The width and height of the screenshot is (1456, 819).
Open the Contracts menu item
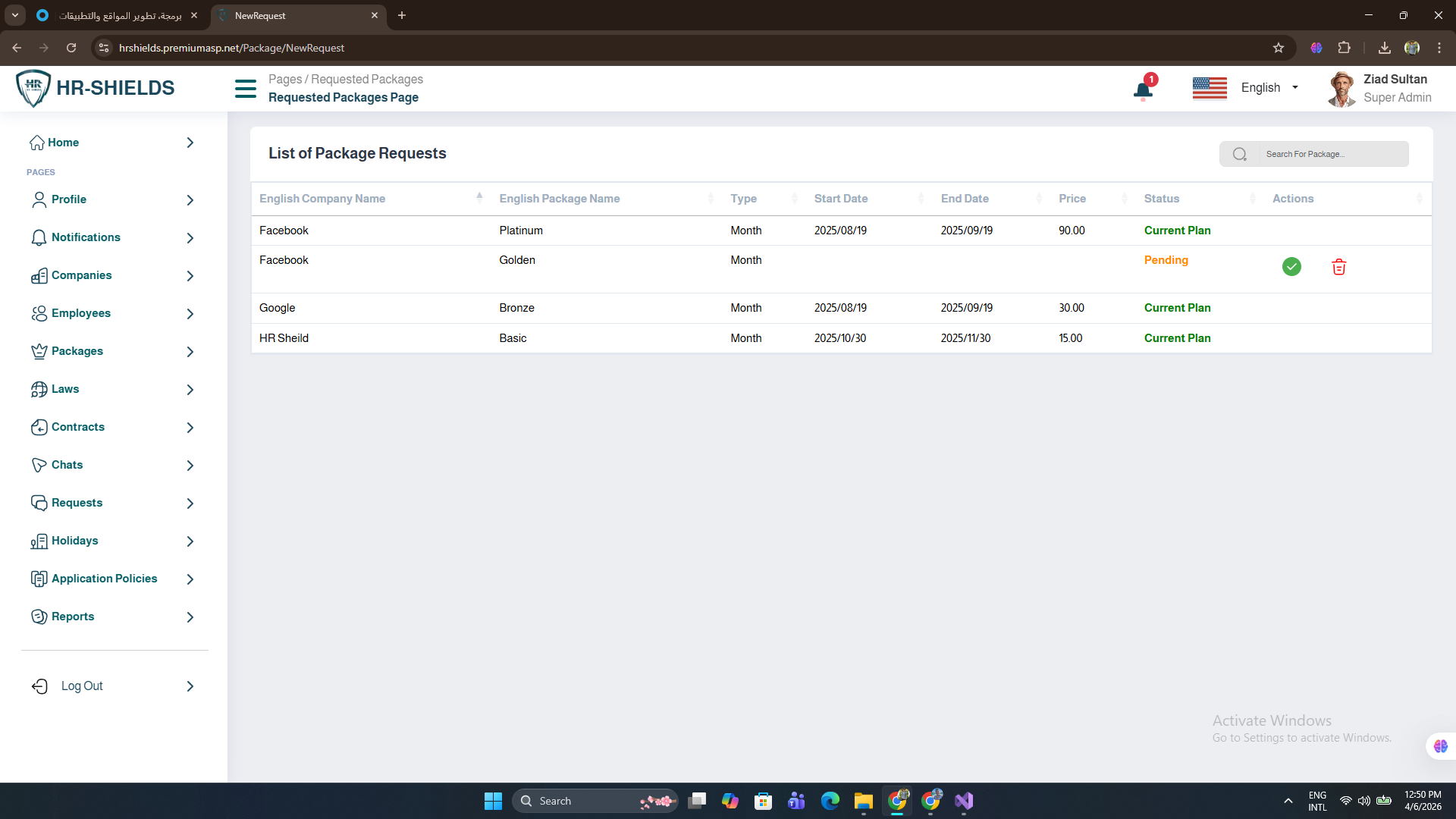(x=78, y=427)
